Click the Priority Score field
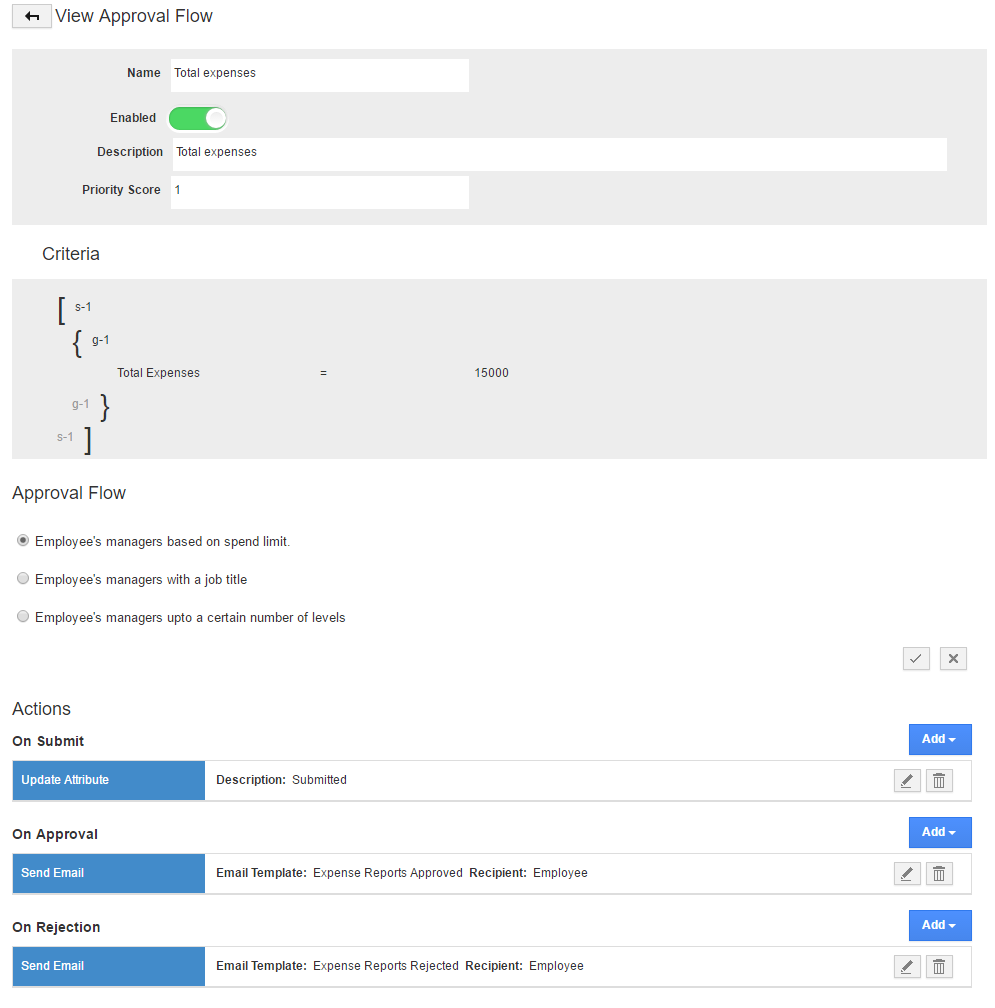The width and height of the screenshot is (995, 1008). [319, 192]
